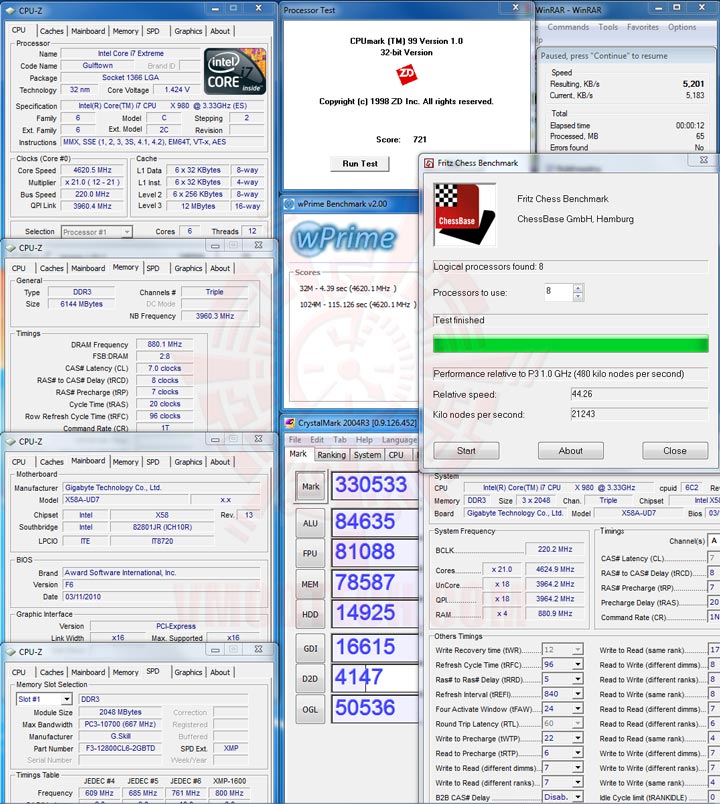This screenshot has height=804, width=720.
Task: Click the title icon of the CPU-Z Mainboard window
Action: pyautogui.click(x=10, y=441)
